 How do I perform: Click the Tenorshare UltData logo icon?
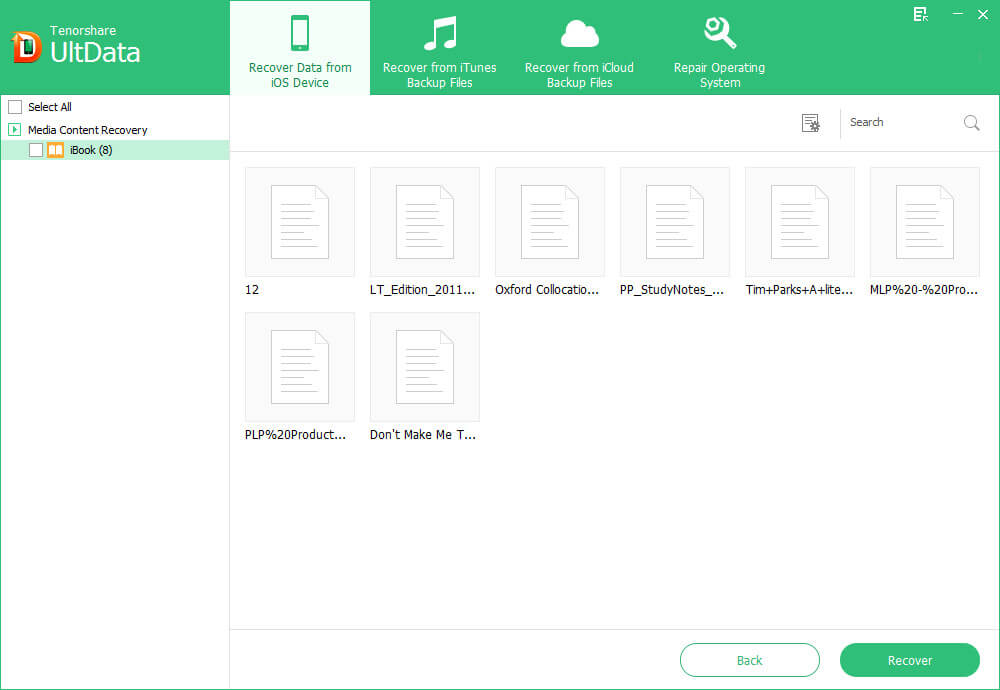[26, 47]
